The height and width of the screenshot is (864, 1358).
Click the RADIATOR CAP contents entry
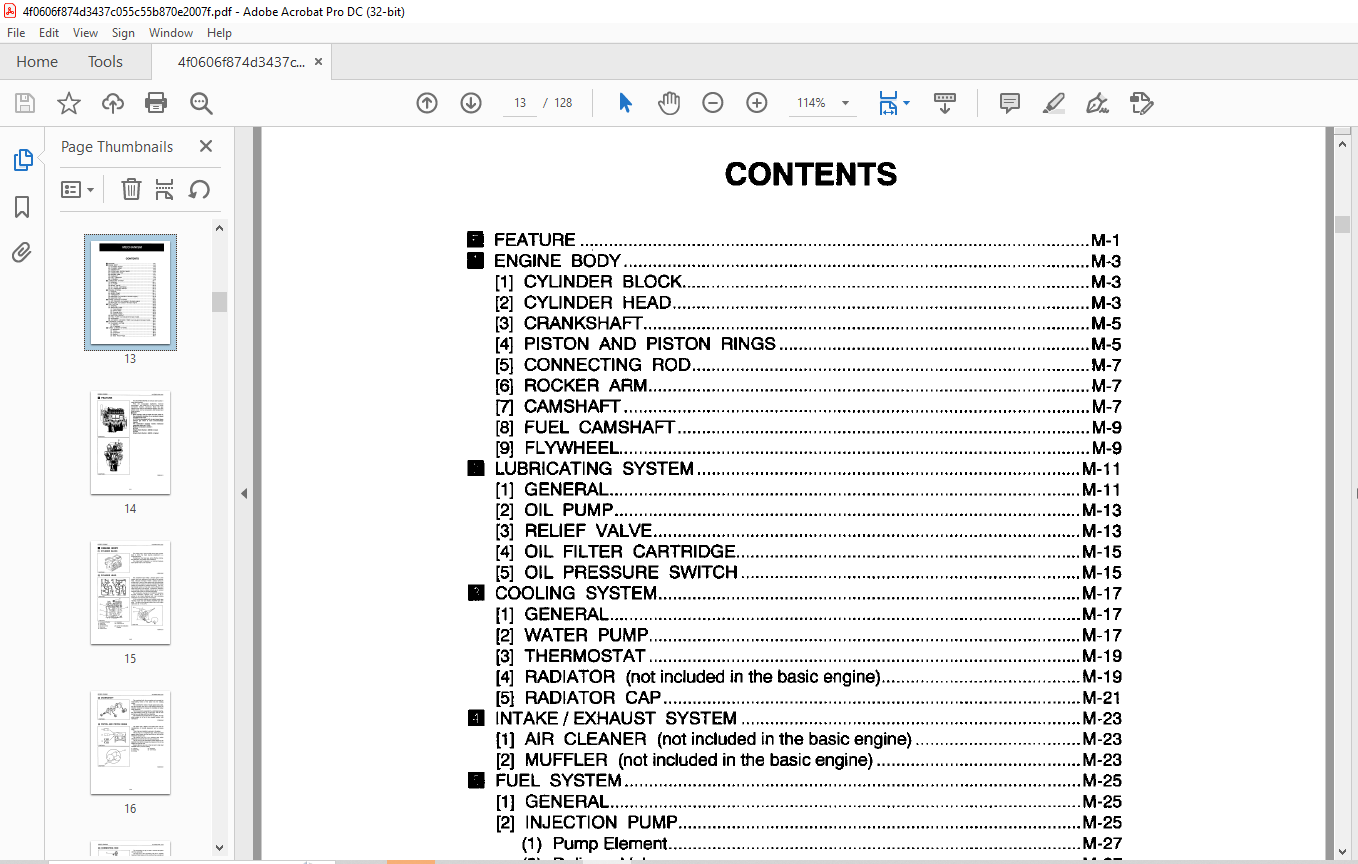(x=808, y=698)
